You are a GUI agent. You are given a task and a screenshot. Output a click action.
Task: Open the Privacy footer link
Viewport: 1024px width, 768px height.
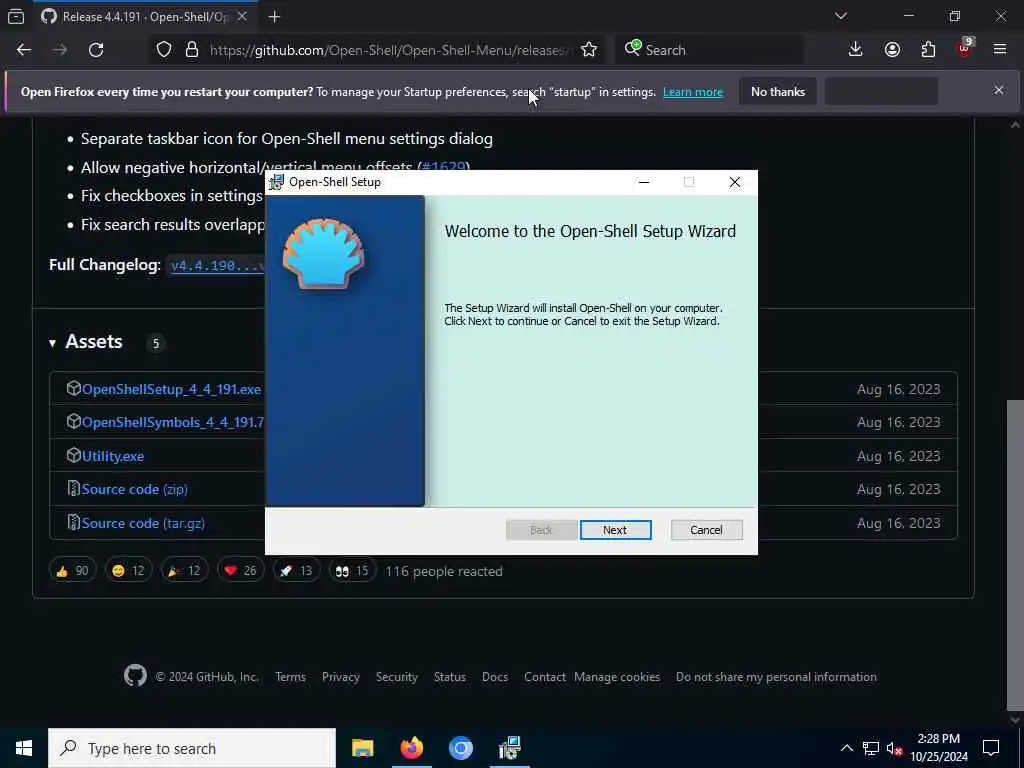coord(341,677)
